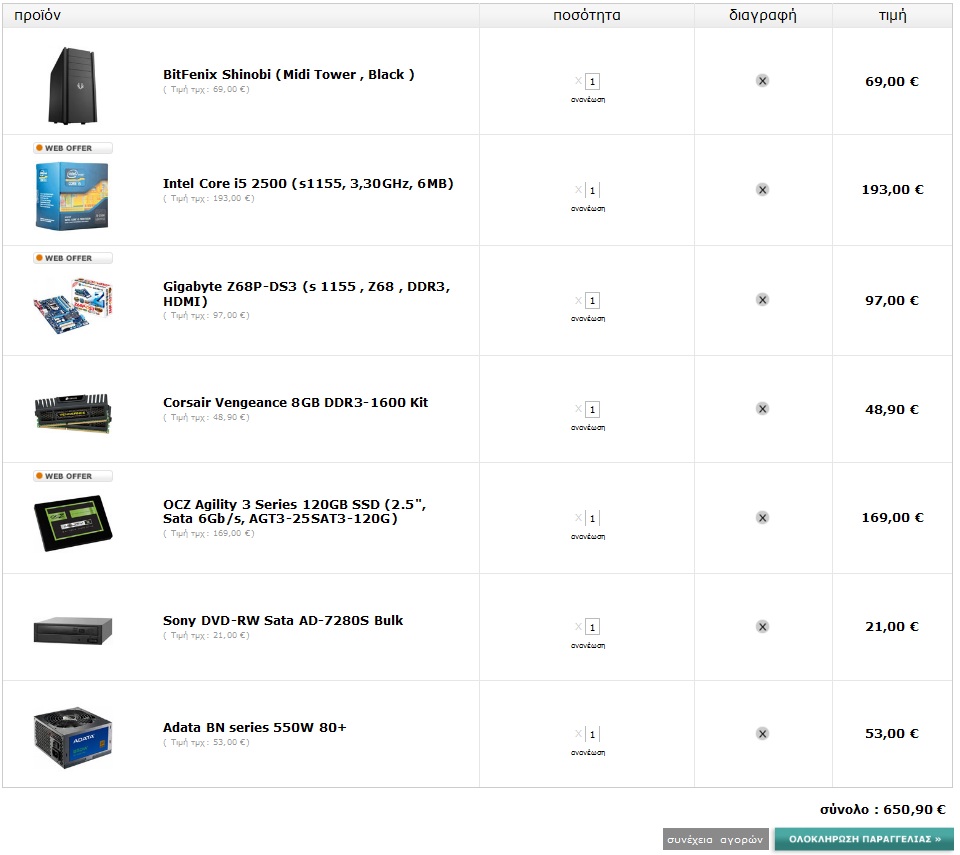
Task: Click the σύνολο : 650,90 € total
Action: click(x=883, y=810)
